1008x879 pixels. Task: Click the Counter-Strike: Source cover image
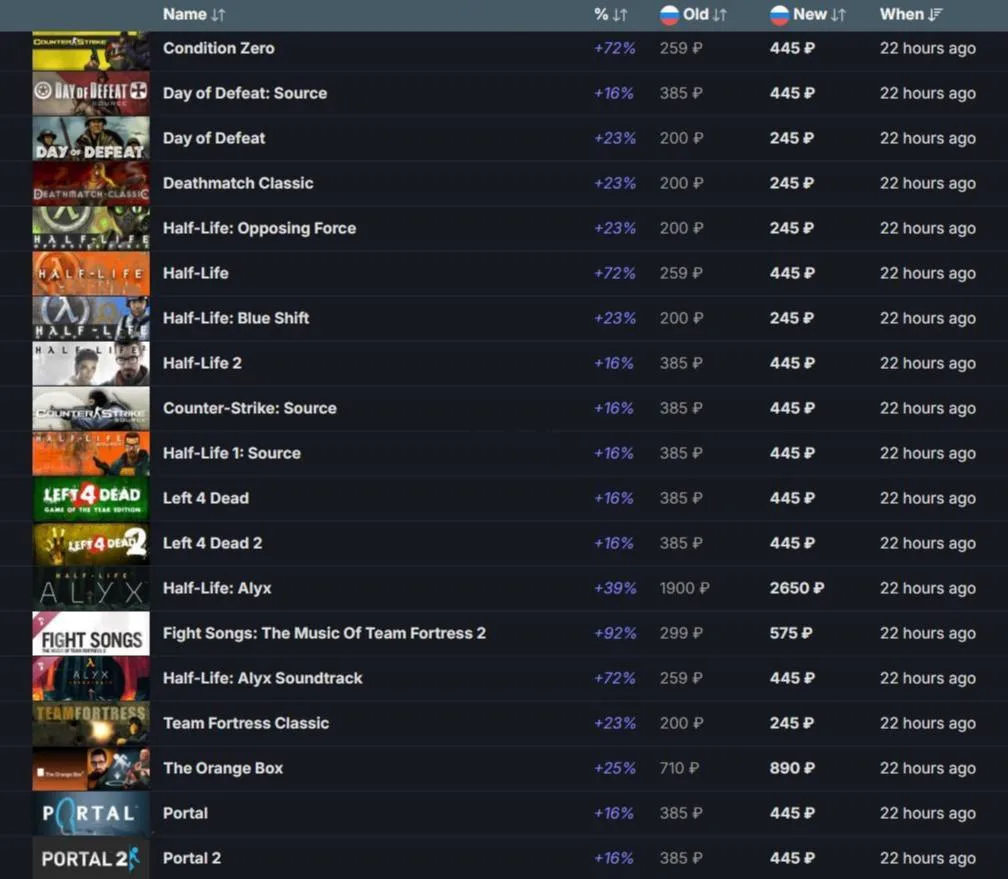click(x=91, y=408)
